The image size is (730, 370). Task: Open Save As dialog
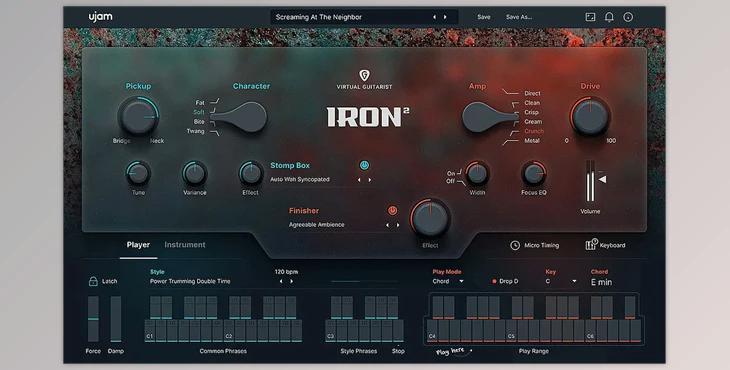coord(519,17)
